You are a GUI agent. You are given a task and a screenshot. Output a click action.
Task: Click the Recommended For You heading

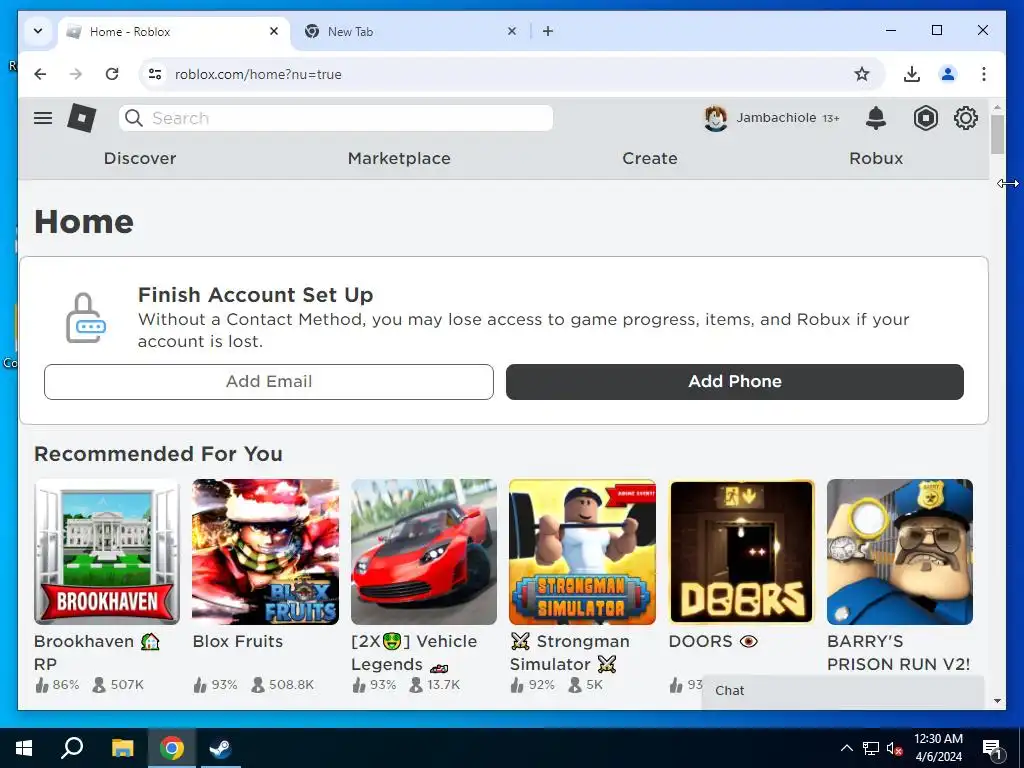[x=158, y=454]
